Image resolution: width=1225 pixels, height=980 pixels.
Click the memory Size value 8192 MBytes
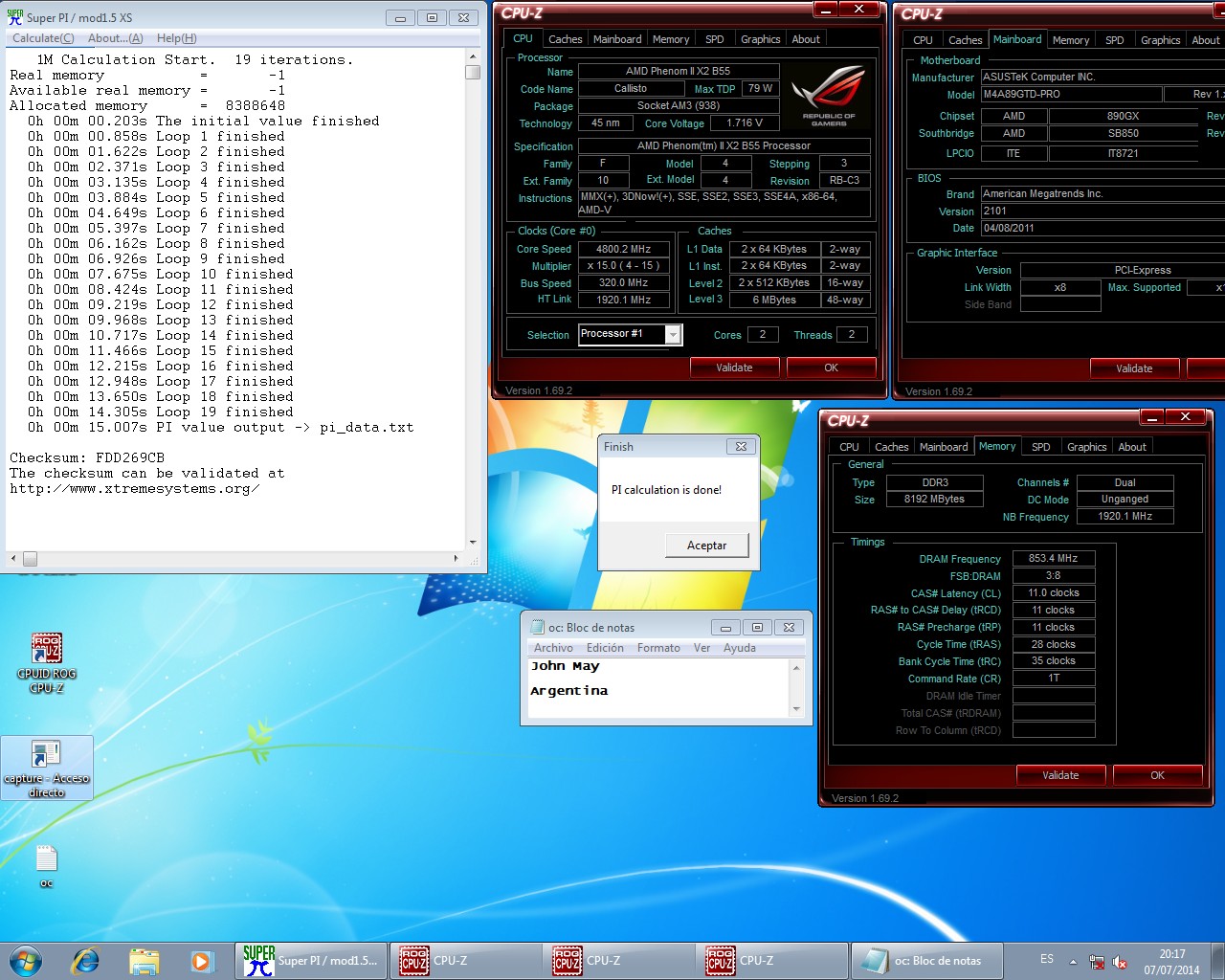click(x=934, y=500)
